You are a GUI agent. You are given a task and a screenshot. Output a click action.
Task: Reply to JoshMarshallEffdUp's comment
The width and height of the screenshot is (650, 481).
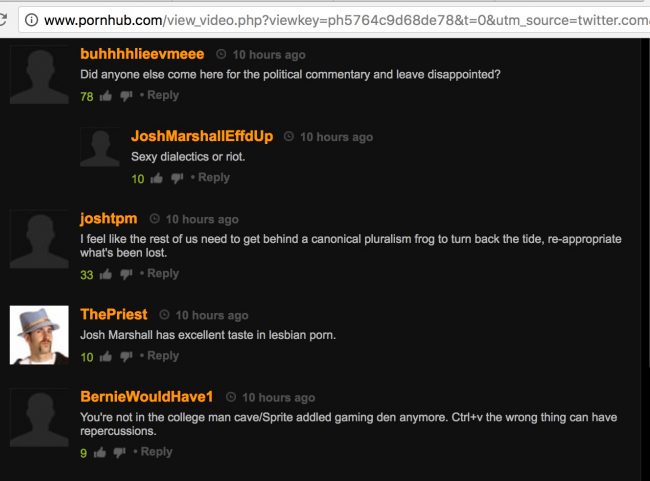214,178
